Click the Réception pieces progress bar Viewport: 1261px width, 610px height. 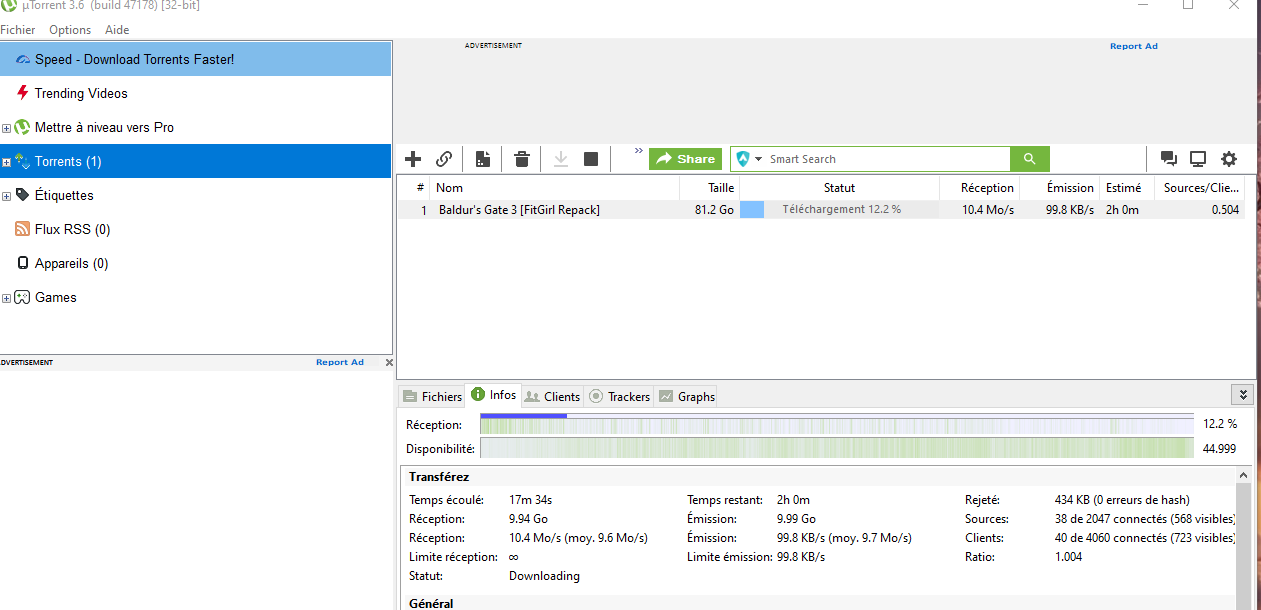coord(837,424)
